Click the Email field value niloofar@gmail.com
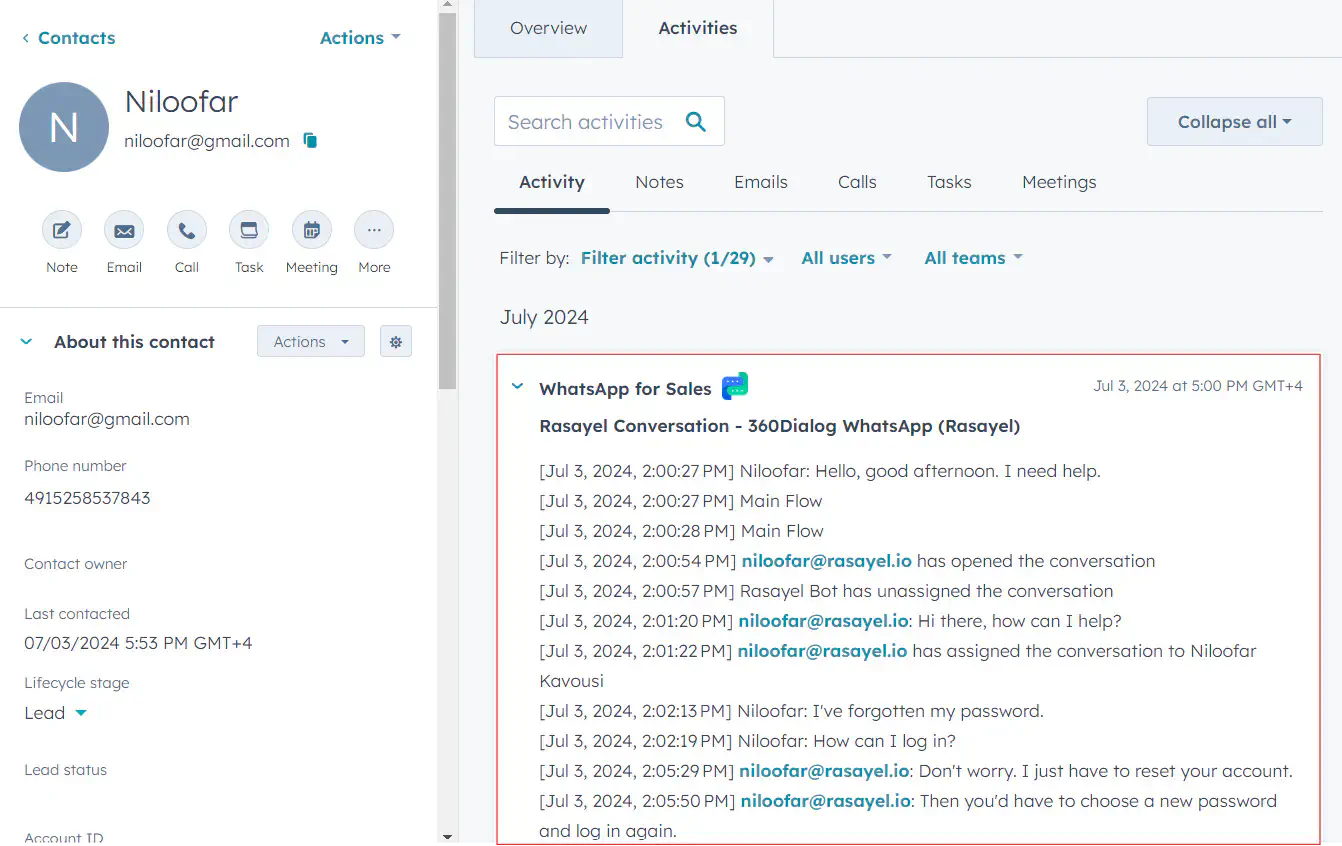Image resolution: width=1342 pixels, height=846 pixels. (x=107, y=419)
